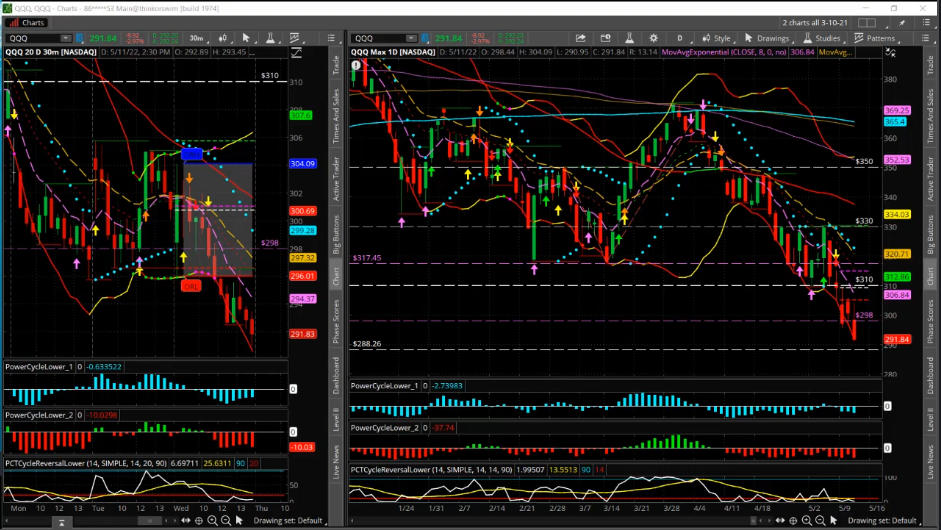This screenshot has width=941, height=530.
Task: Click the 304.09 blue price bubble on left chart
Action: (x=302, y=164)
